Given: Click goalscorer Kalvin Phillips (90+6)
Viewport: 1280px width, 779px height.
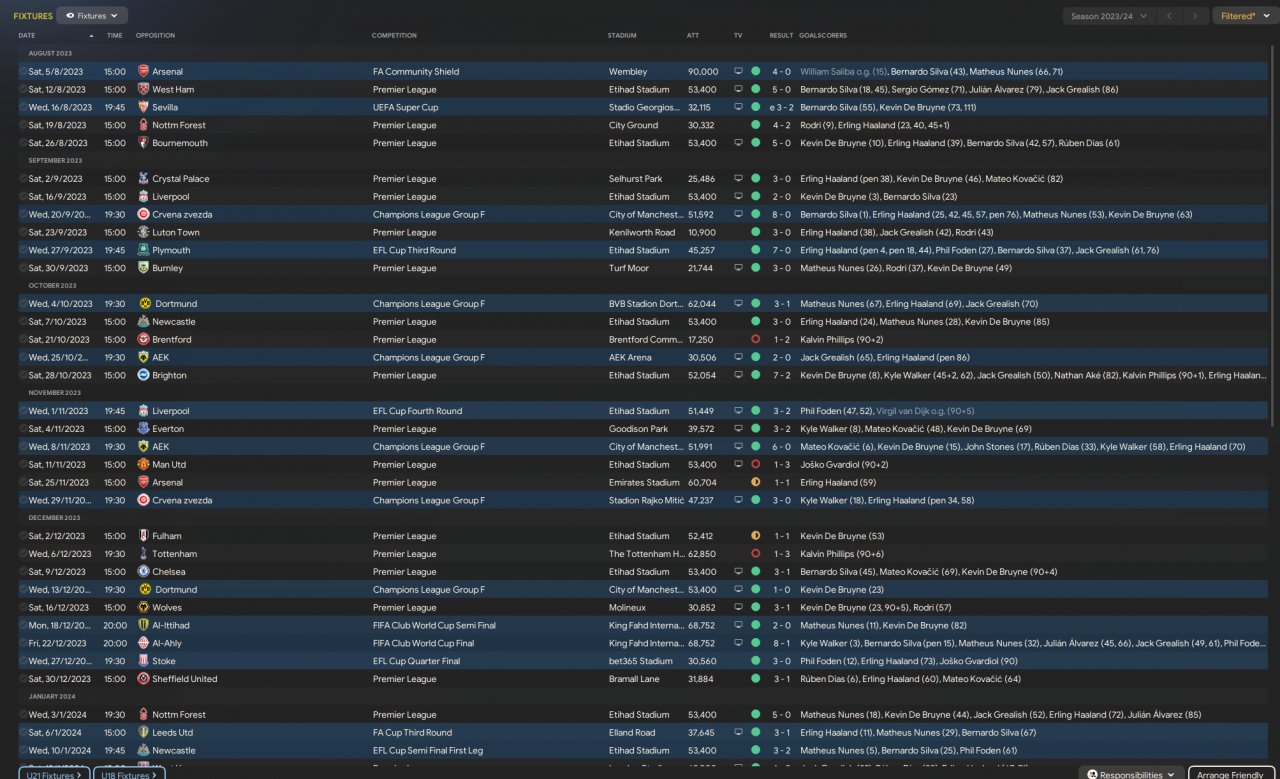Looking at the screenshot, I should click(x=841, y=554).
